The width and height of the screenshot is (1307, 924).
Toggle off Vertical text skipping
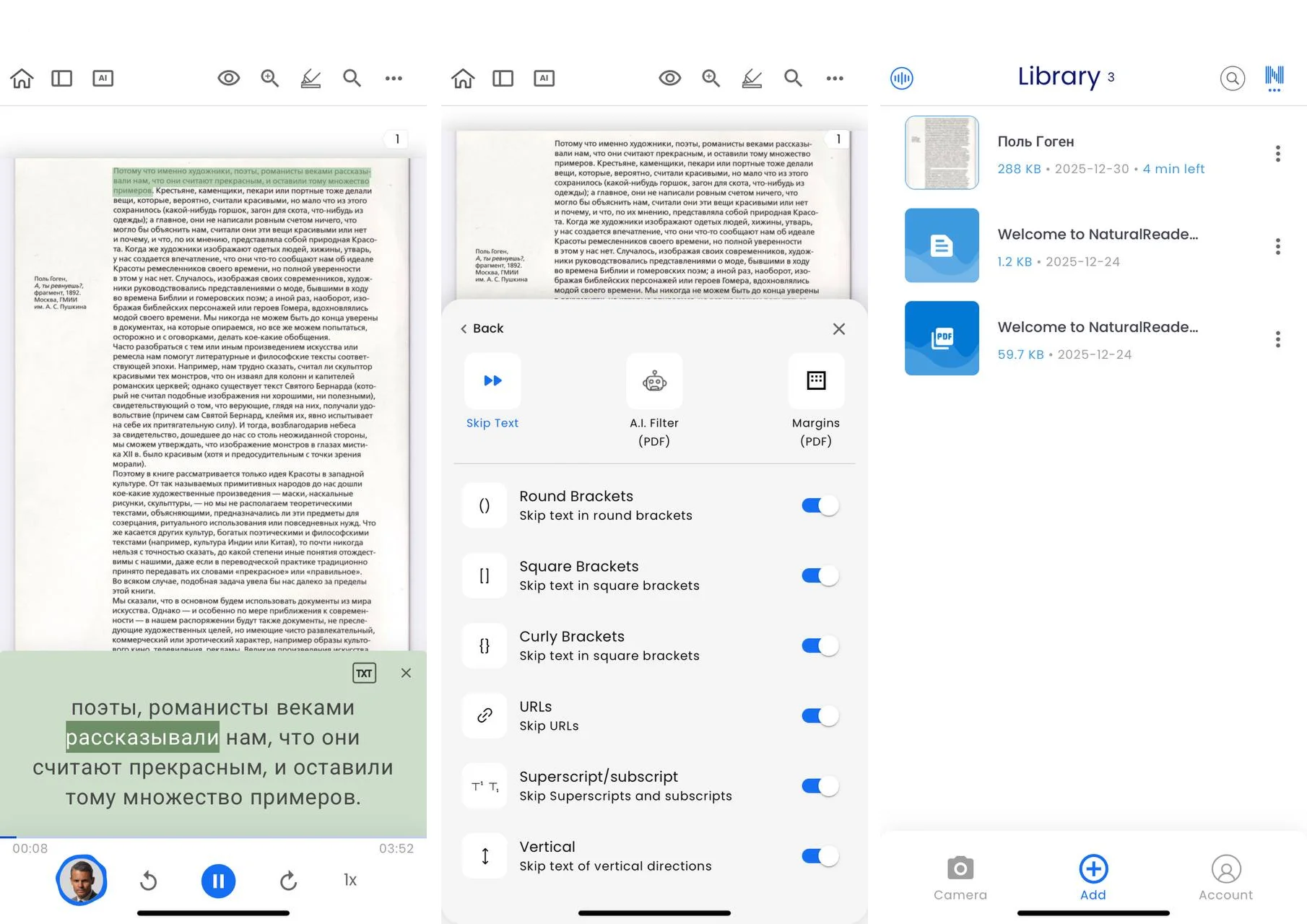click(820, 856)
